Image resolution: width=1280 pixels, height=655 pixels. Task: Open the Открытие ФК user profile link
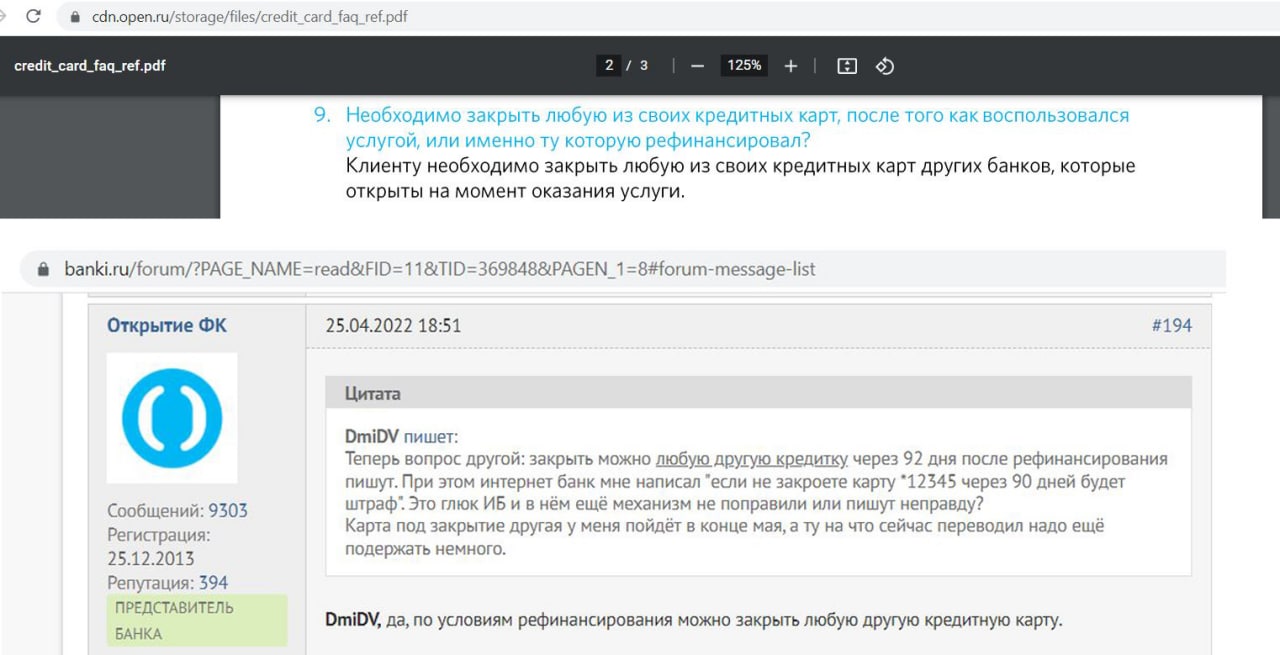(x=167, y=325)
